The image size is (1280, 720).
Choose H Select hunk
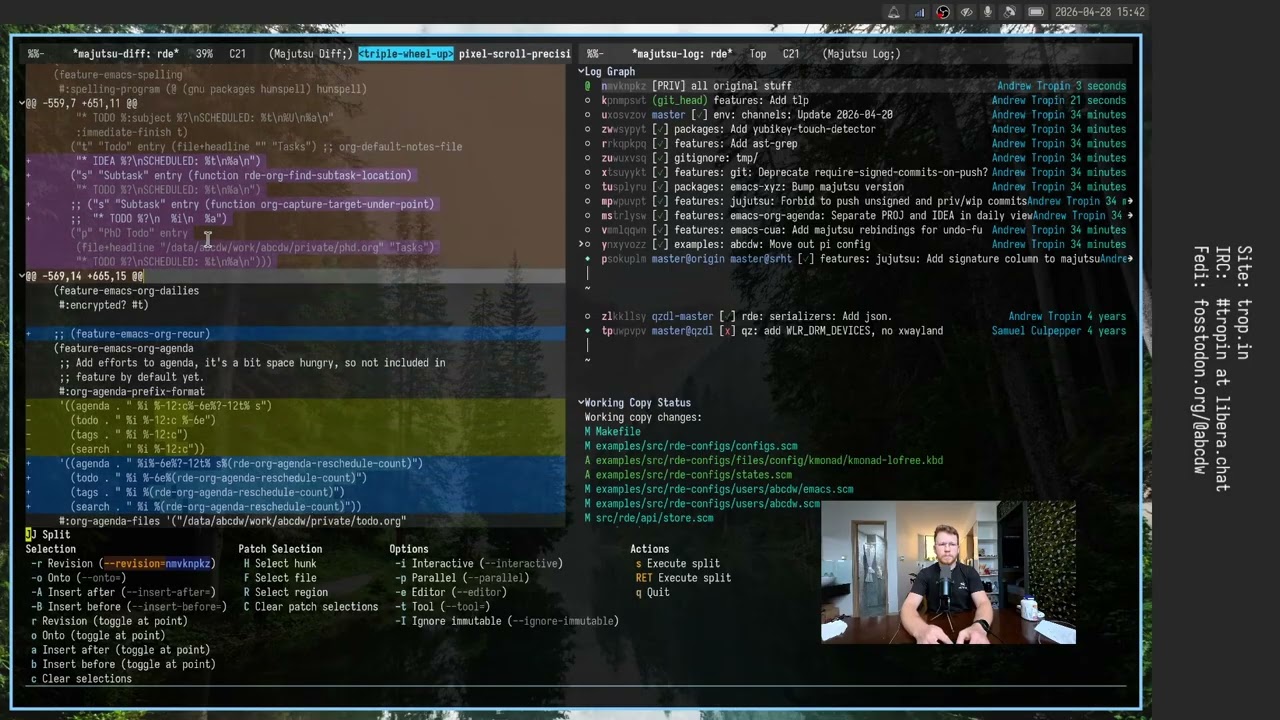pyautogui.click(x=280, y=564)
